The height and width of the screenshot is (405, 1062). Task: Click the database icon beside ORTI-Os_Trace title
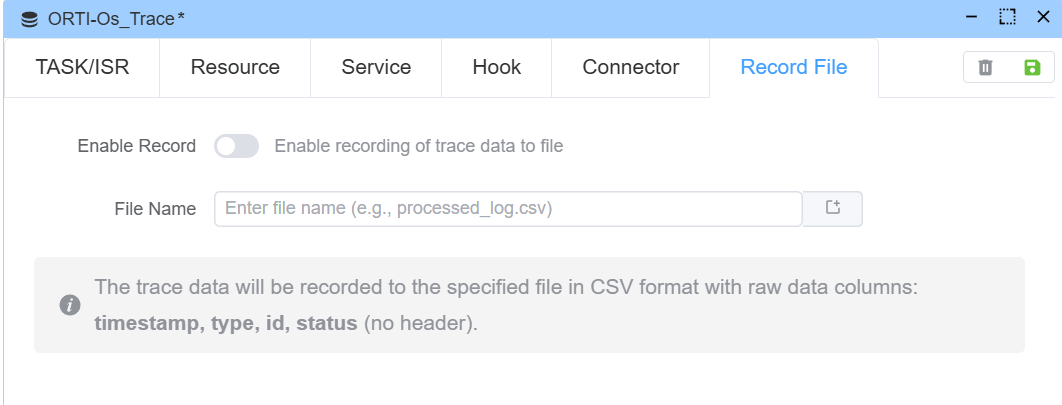tap(27, 19)
